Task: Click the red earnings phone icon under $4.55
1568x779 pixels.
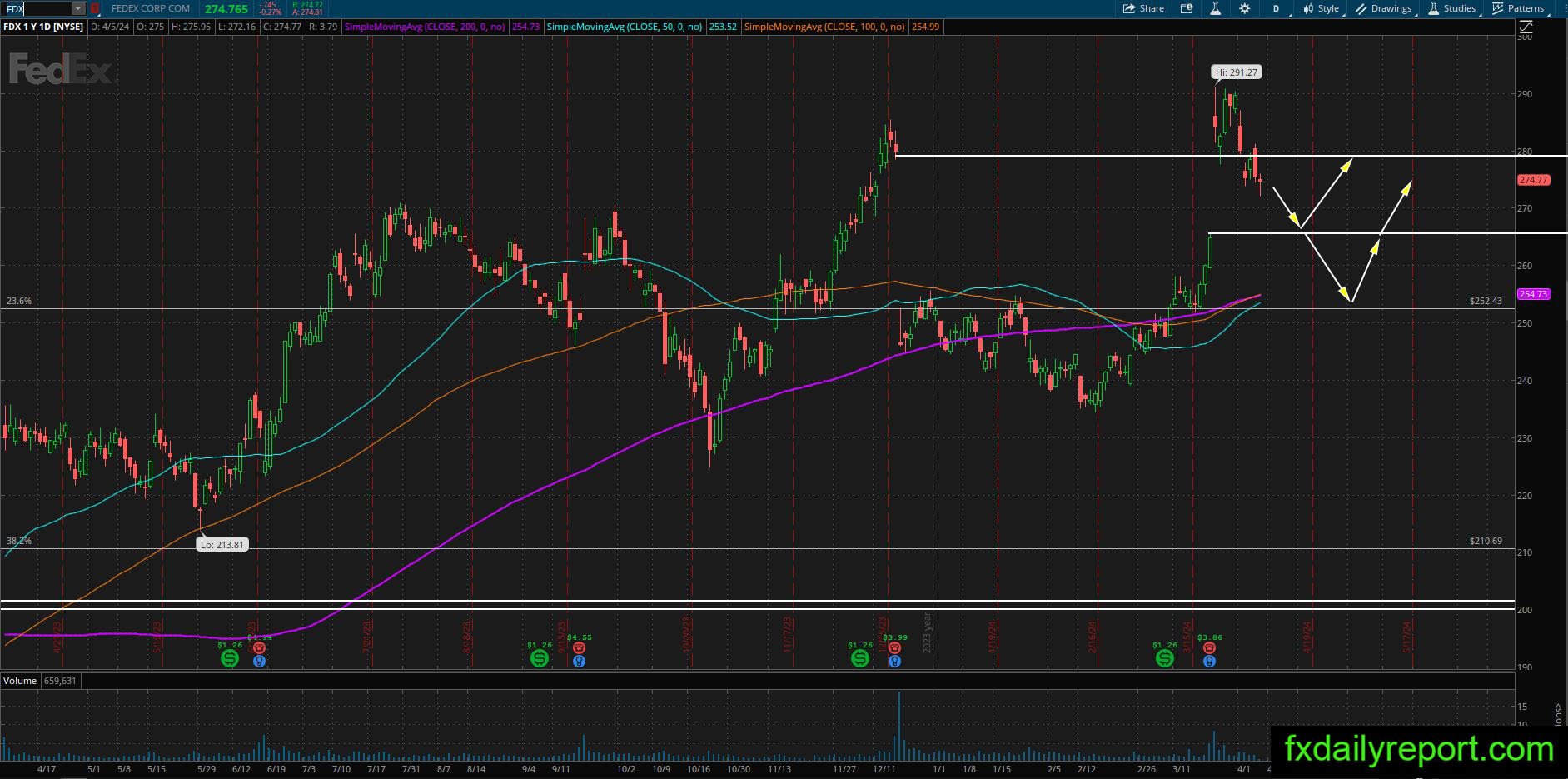Action: click(x=580, y=647)
